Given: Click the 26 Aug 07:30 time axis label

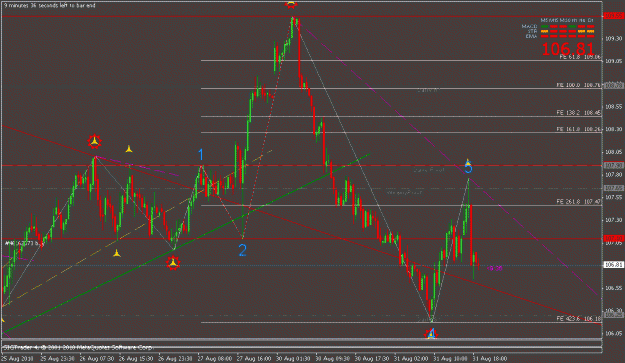Looking at the screenshot, I should (97, 359).
